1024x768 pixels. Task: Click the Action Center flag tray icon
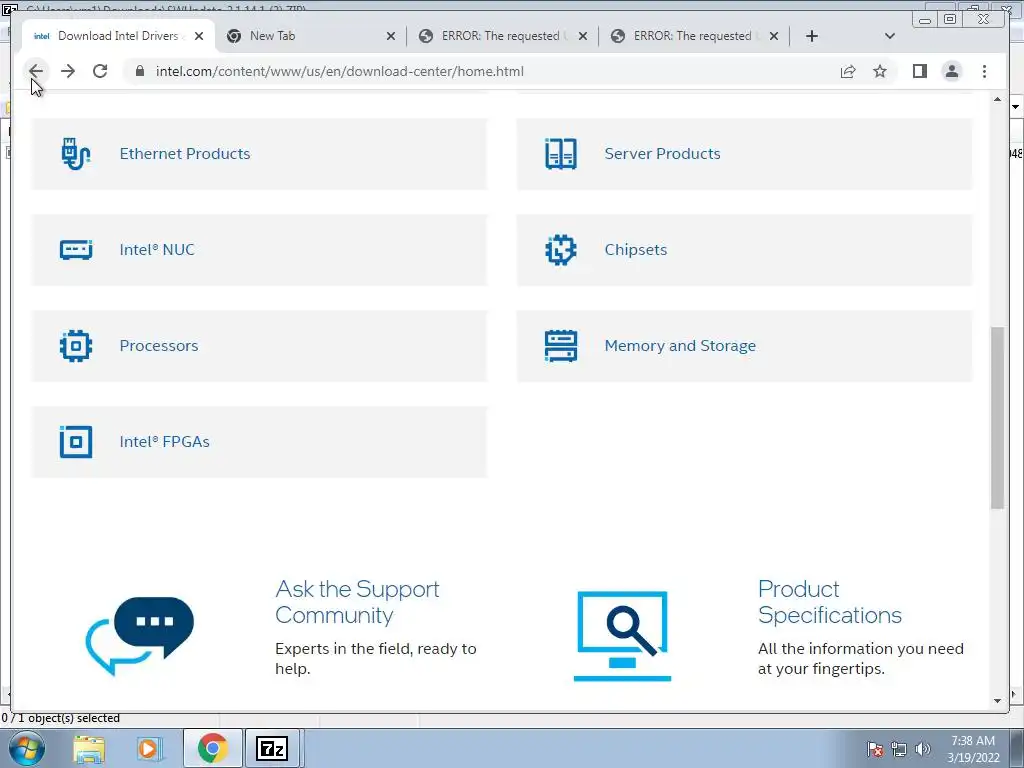coord(875,749)
